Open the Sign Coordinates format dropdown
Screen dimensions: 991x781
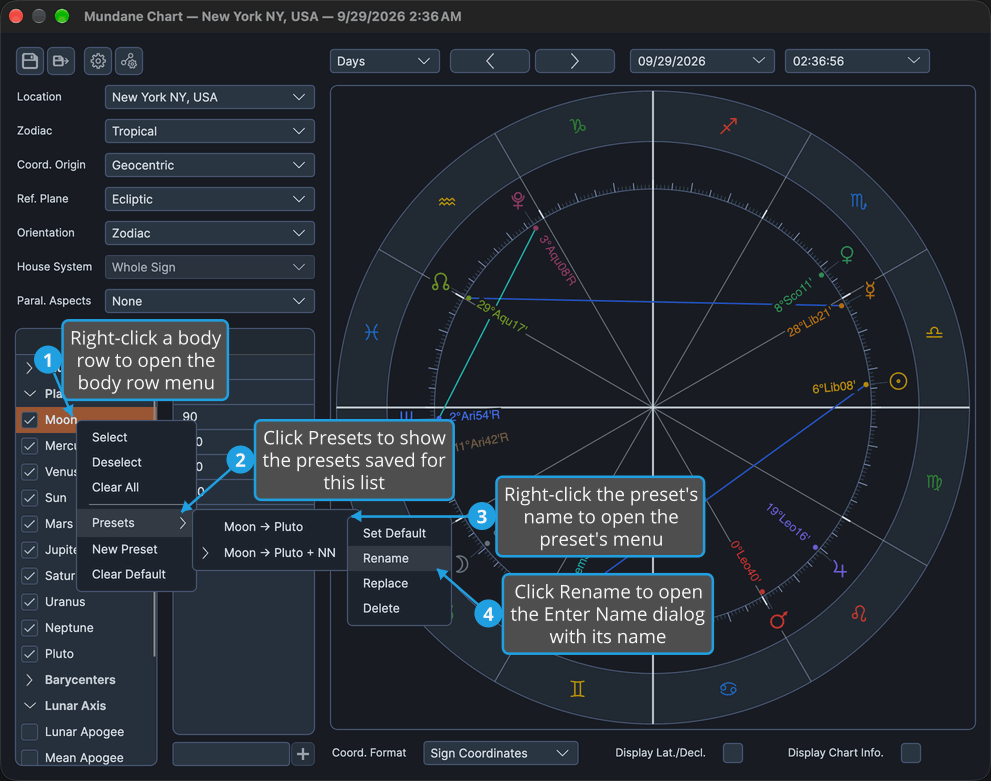[x=501, y=753]
